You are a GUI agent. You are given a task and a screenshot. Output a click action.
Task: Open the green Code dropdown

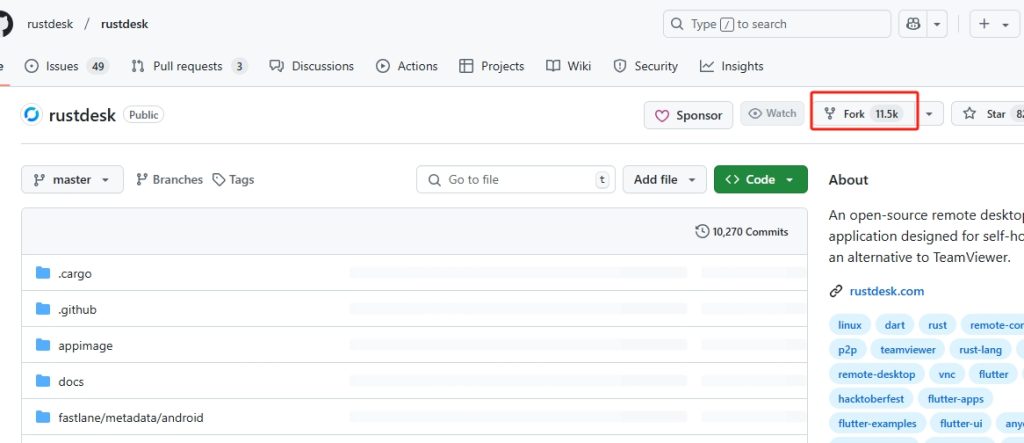coord(761,180)
